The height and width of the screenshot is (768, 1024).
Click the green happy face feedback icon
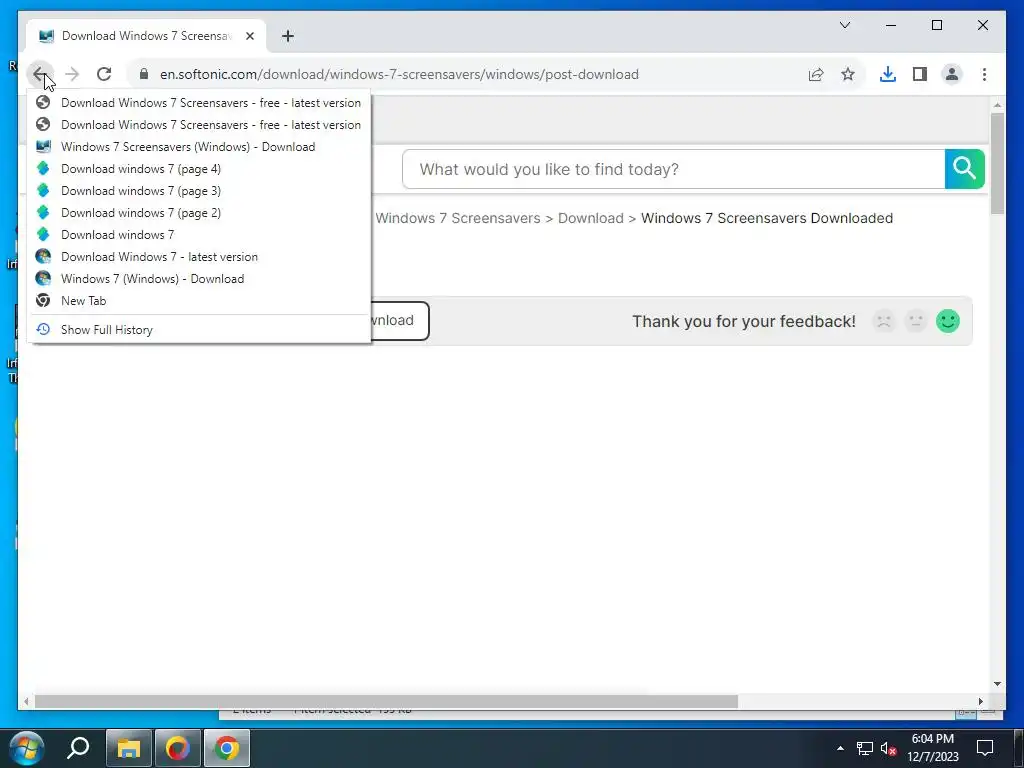[x=948, y=321]
